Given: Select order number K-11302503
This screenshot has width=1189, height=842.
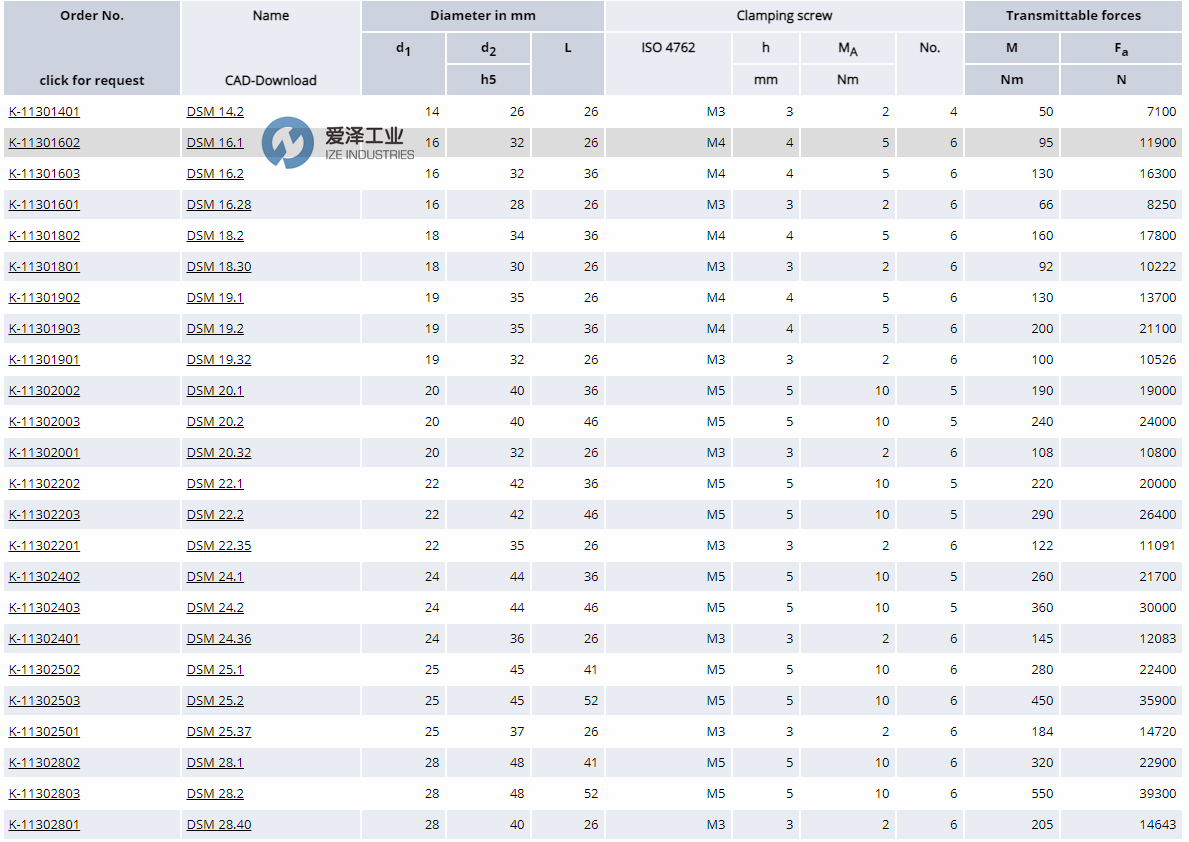Looking at the screenshot, I should pos(44,700).
